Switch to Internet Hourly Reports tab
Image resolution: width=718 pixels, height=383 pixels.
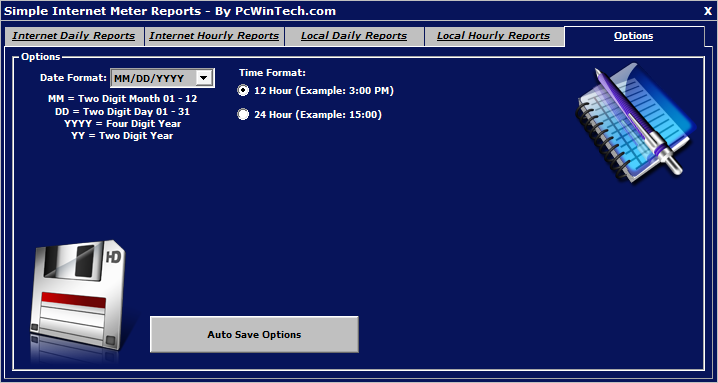(x=214, y=36)
